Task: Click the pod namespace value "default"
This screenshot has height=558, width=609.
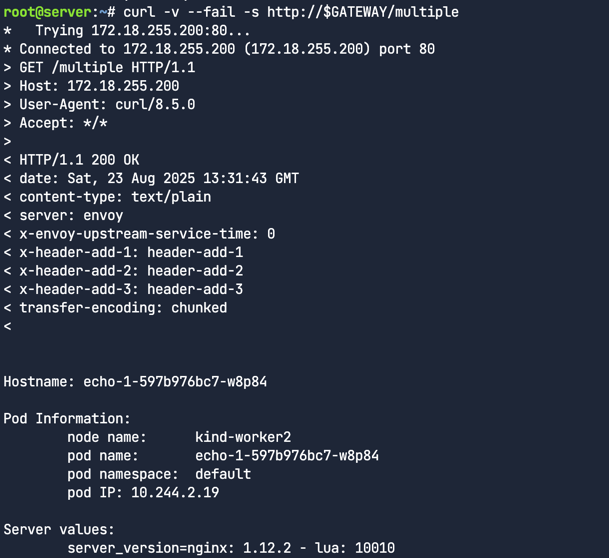Action: click(x=223, y=474)
